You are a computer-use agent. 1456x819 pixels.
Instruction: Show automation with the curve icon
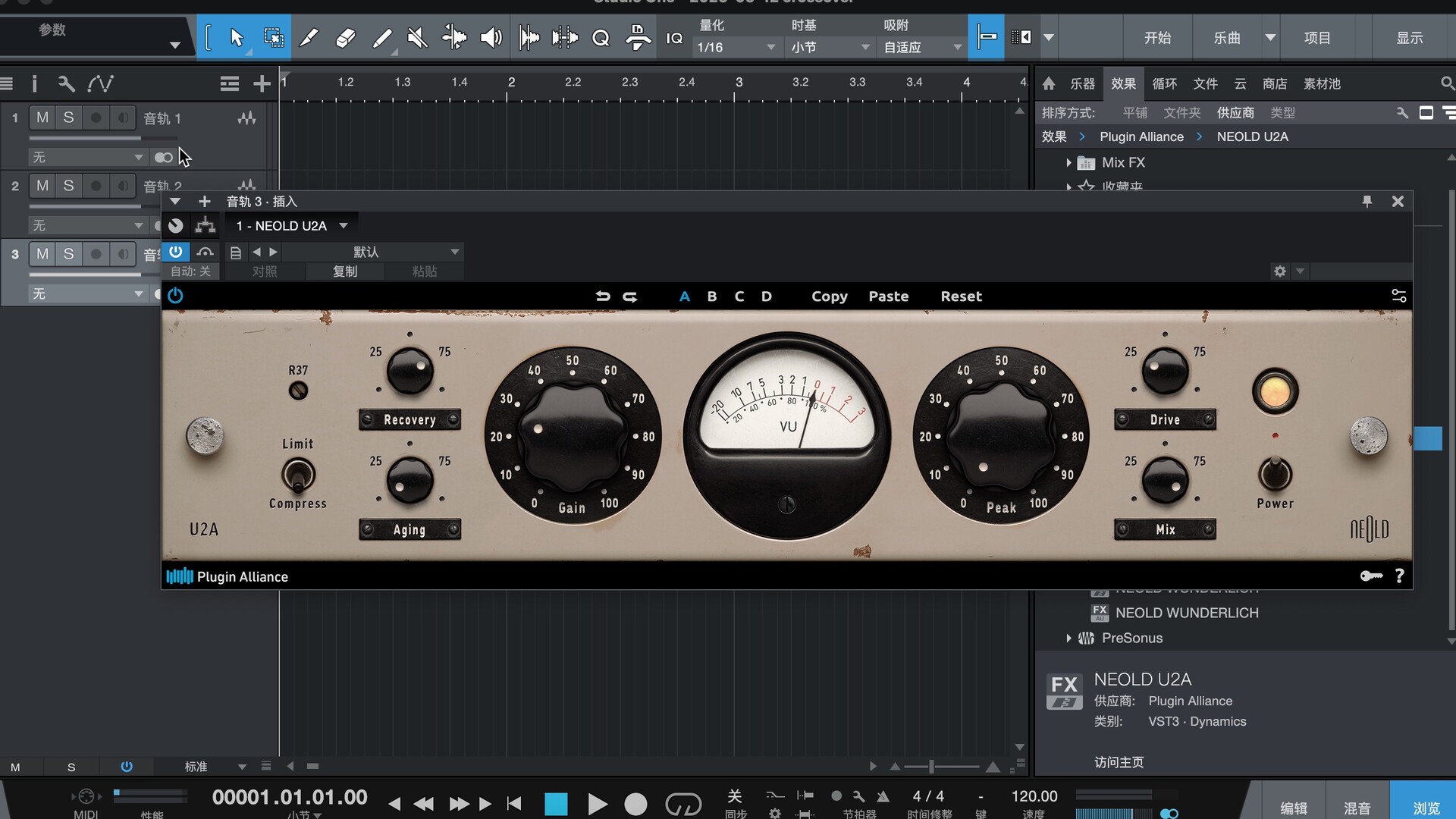click(100, 83)
